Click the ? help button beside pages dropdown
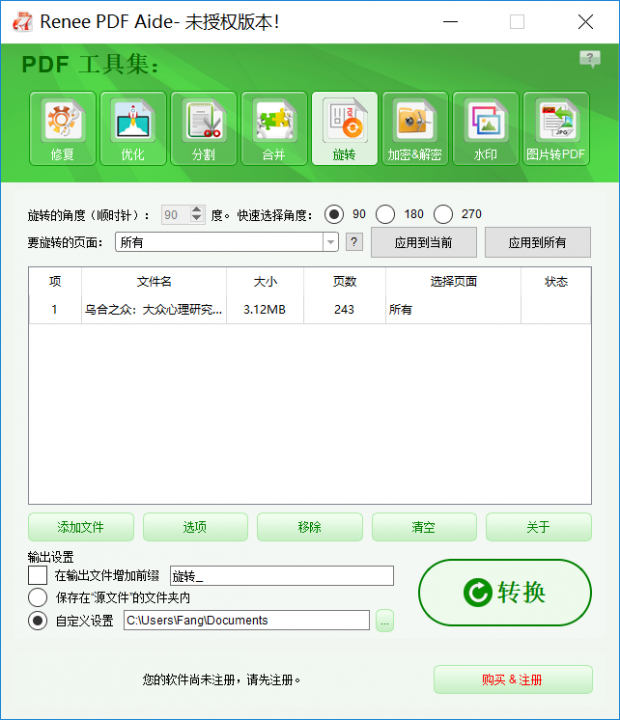 (x=354, y=242)
